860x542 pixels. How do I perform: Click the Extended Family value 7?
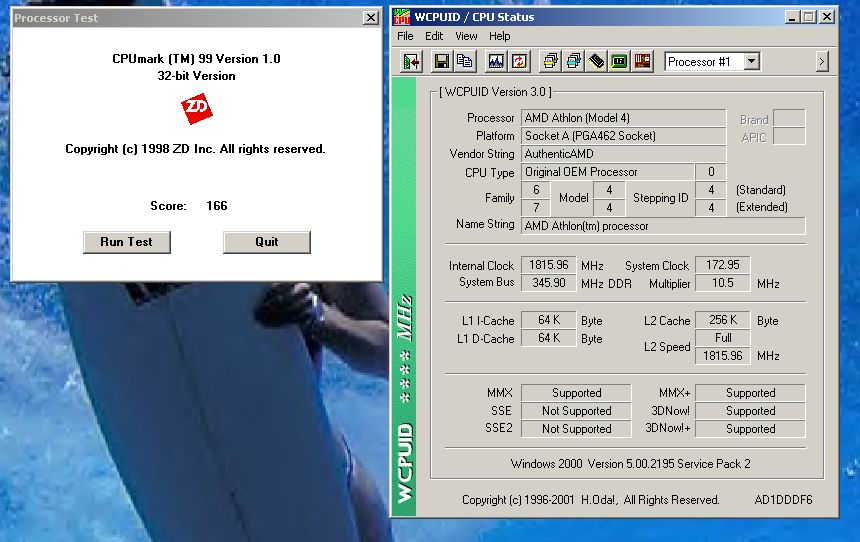[536, 207]
